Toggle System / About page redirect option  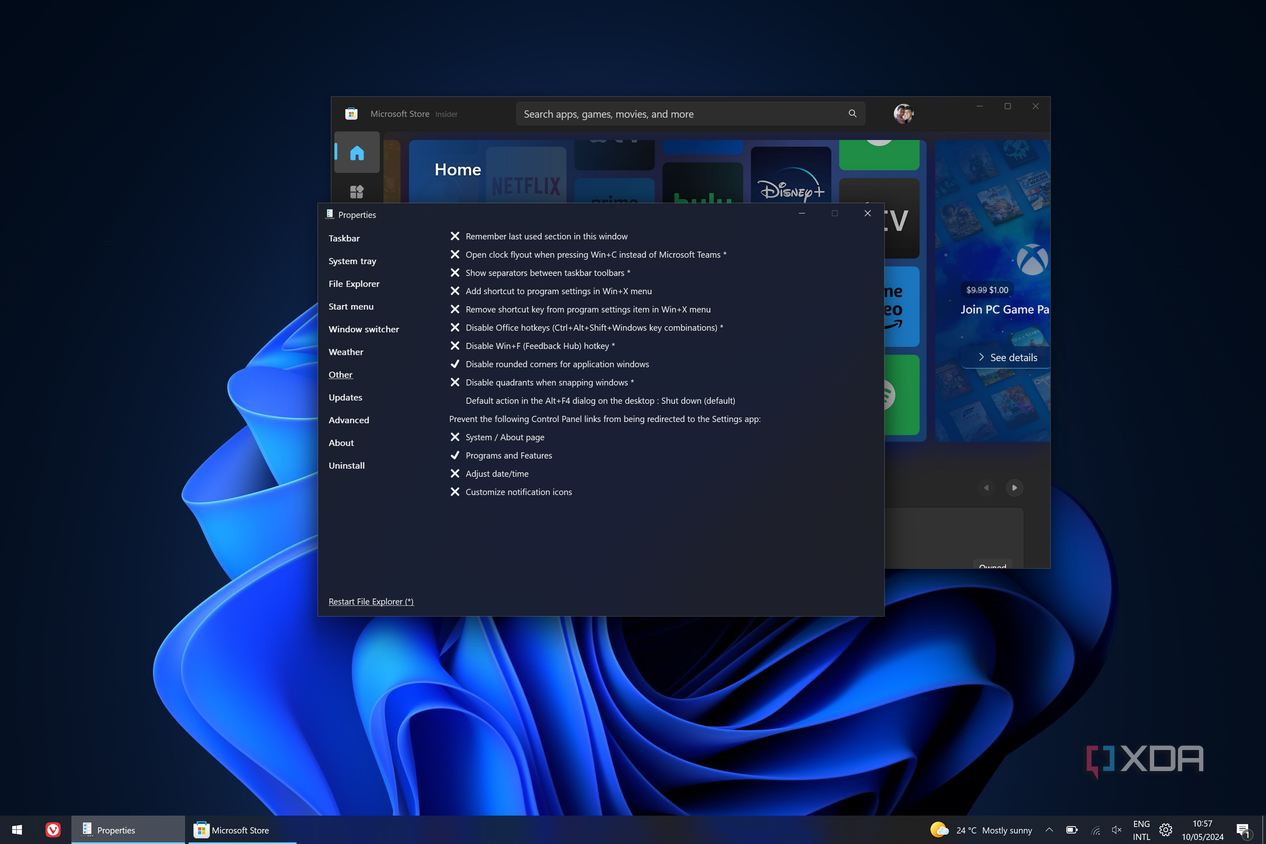pyautogui.click(x=497, y=437)
